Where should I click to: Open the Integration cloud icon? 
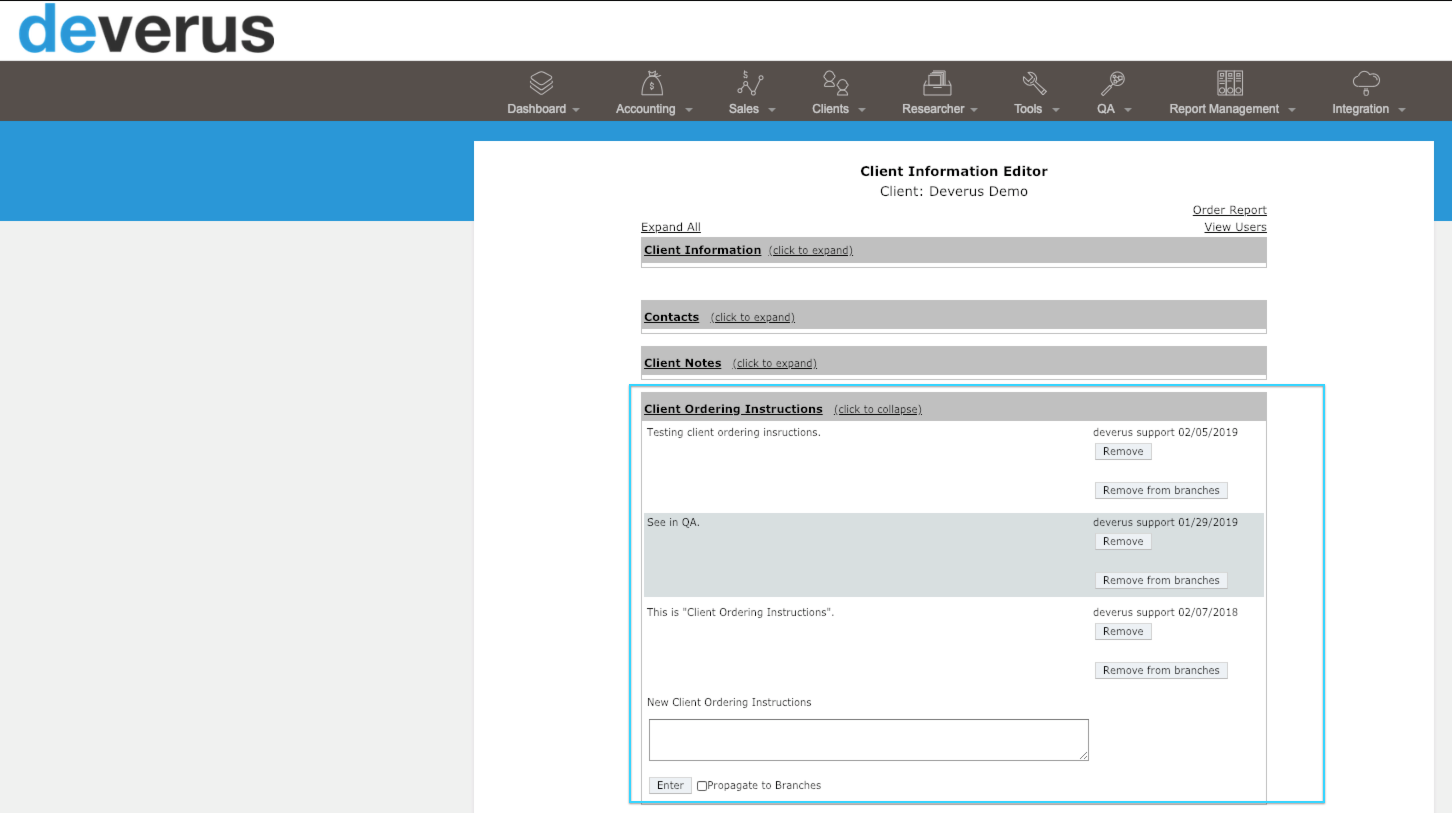point(1366,83)
